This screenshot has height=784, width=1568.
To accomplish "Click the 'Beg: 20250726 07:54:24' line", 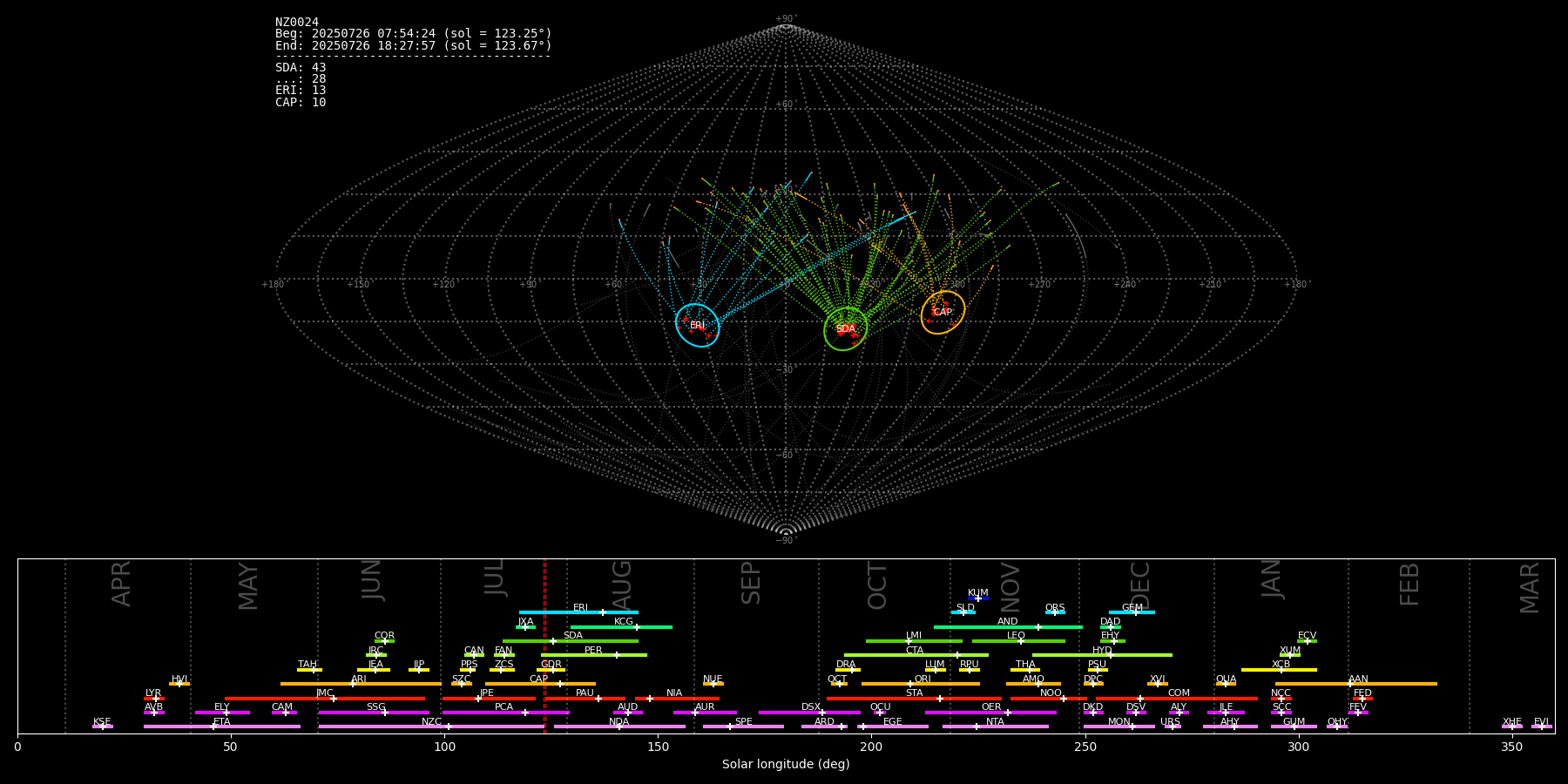I will tap(414, 34).
